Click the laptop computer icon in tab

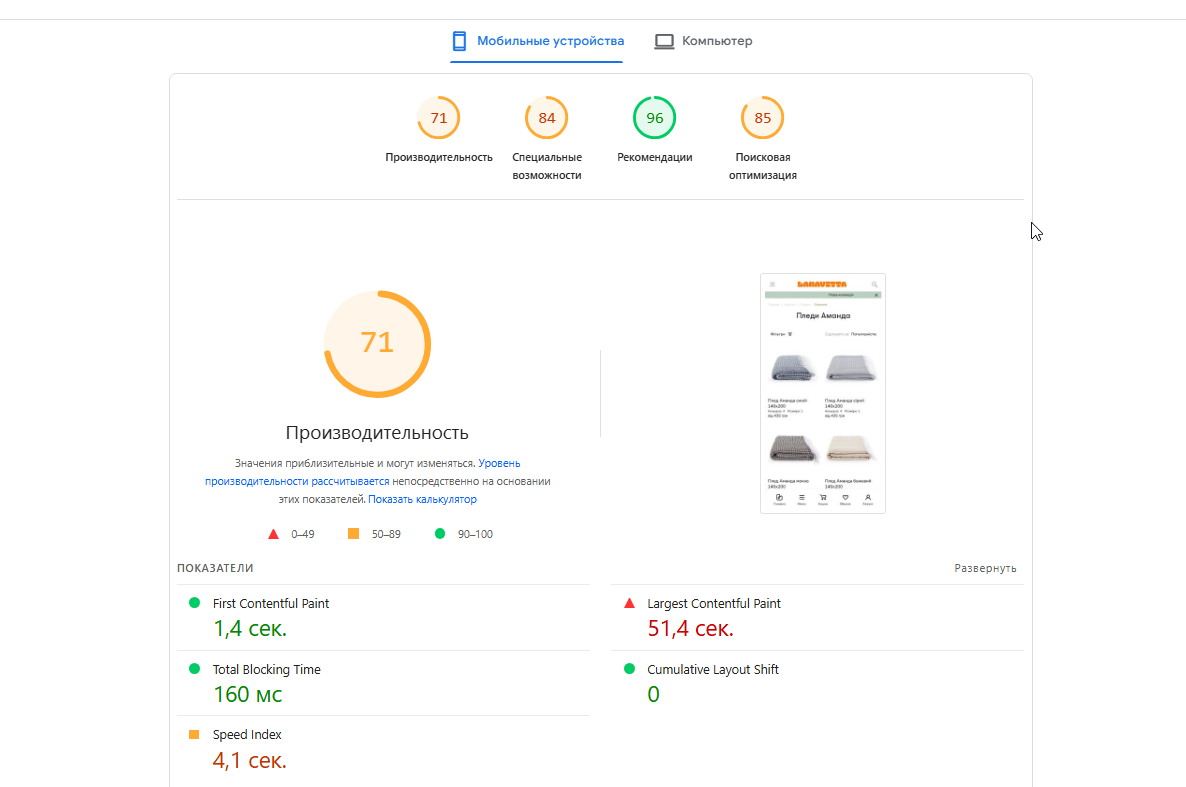pos(664,42)
